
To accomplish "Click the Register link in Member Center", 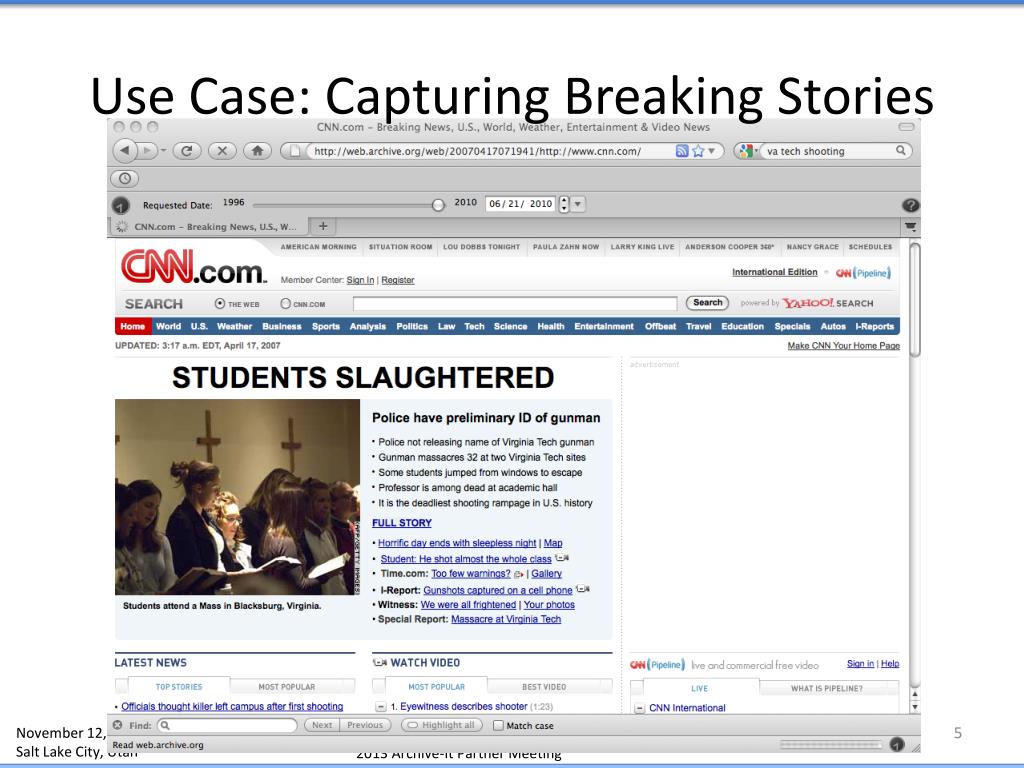I will click(398, 280).
